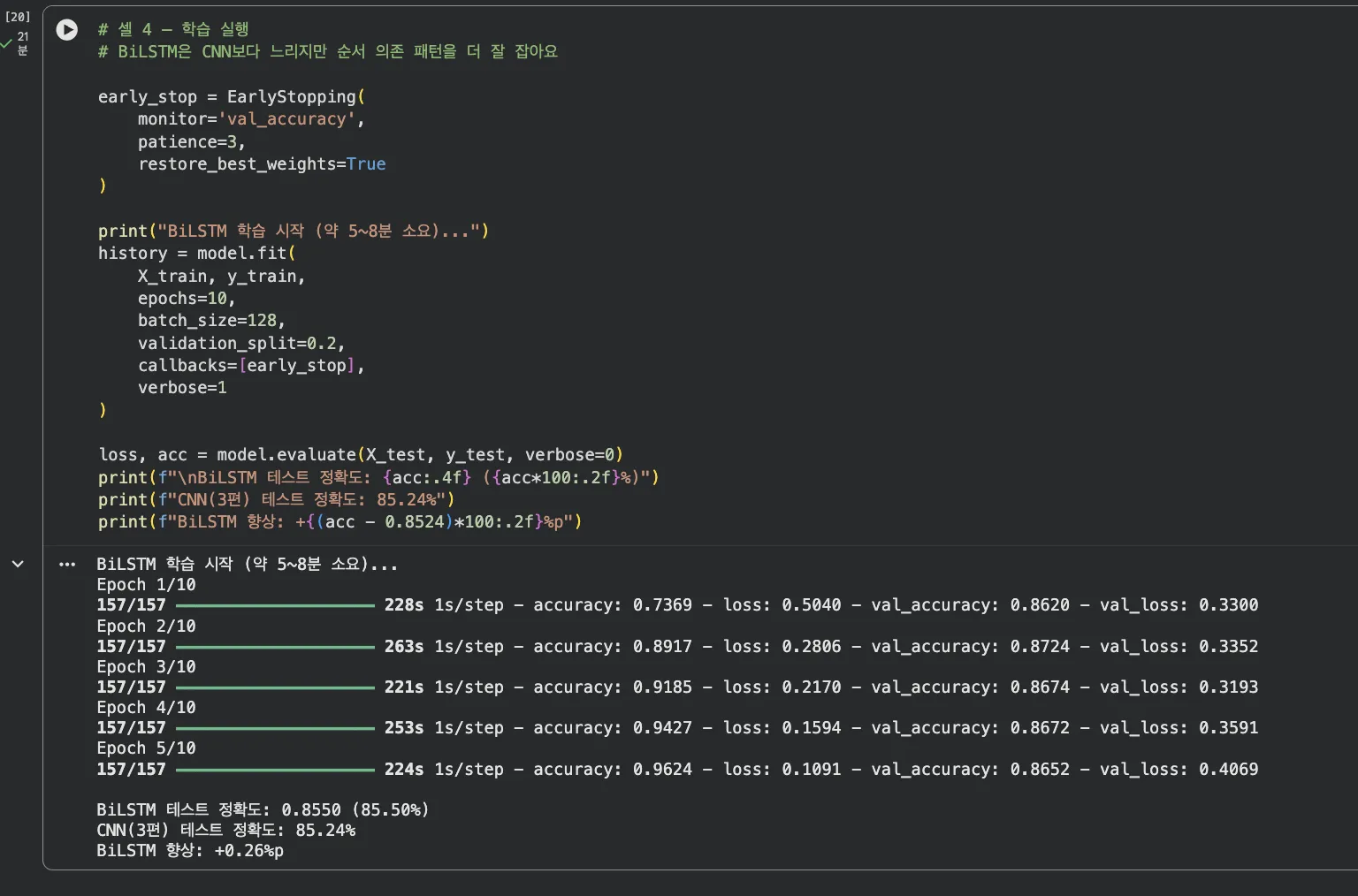Click the loss: 0.5040 value
The image size is (1358, 896).
pyautogui.click(x=782, y=605)
